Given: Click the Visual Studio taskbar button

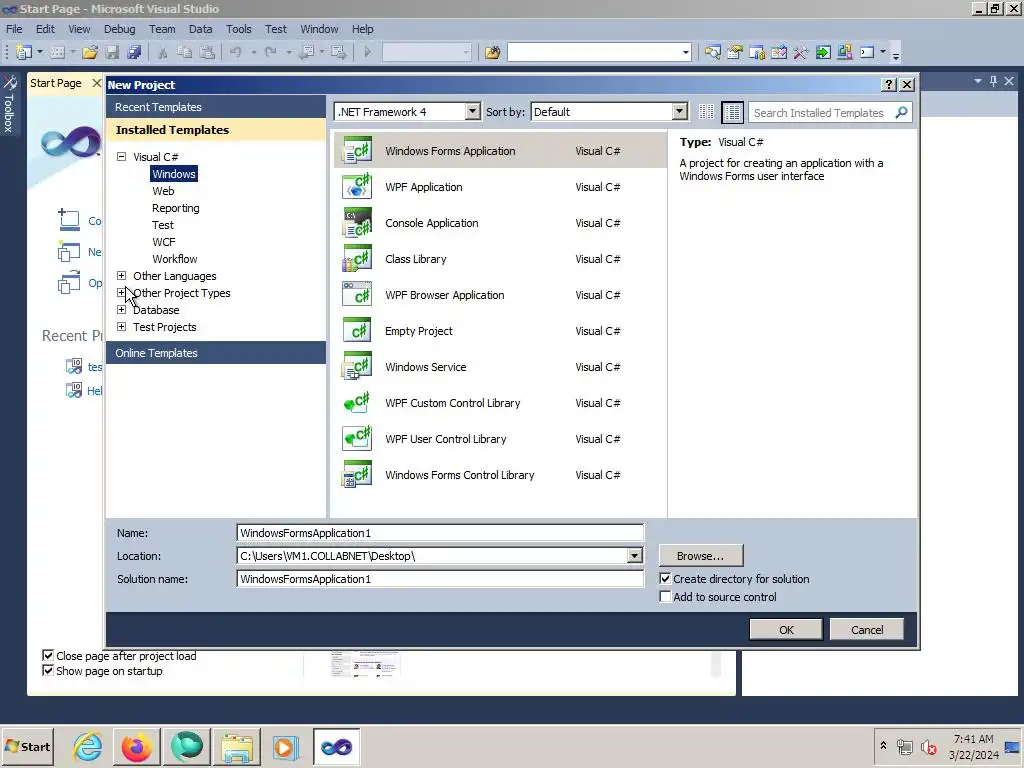Looking at the screenshot, I should click(336, 746).
